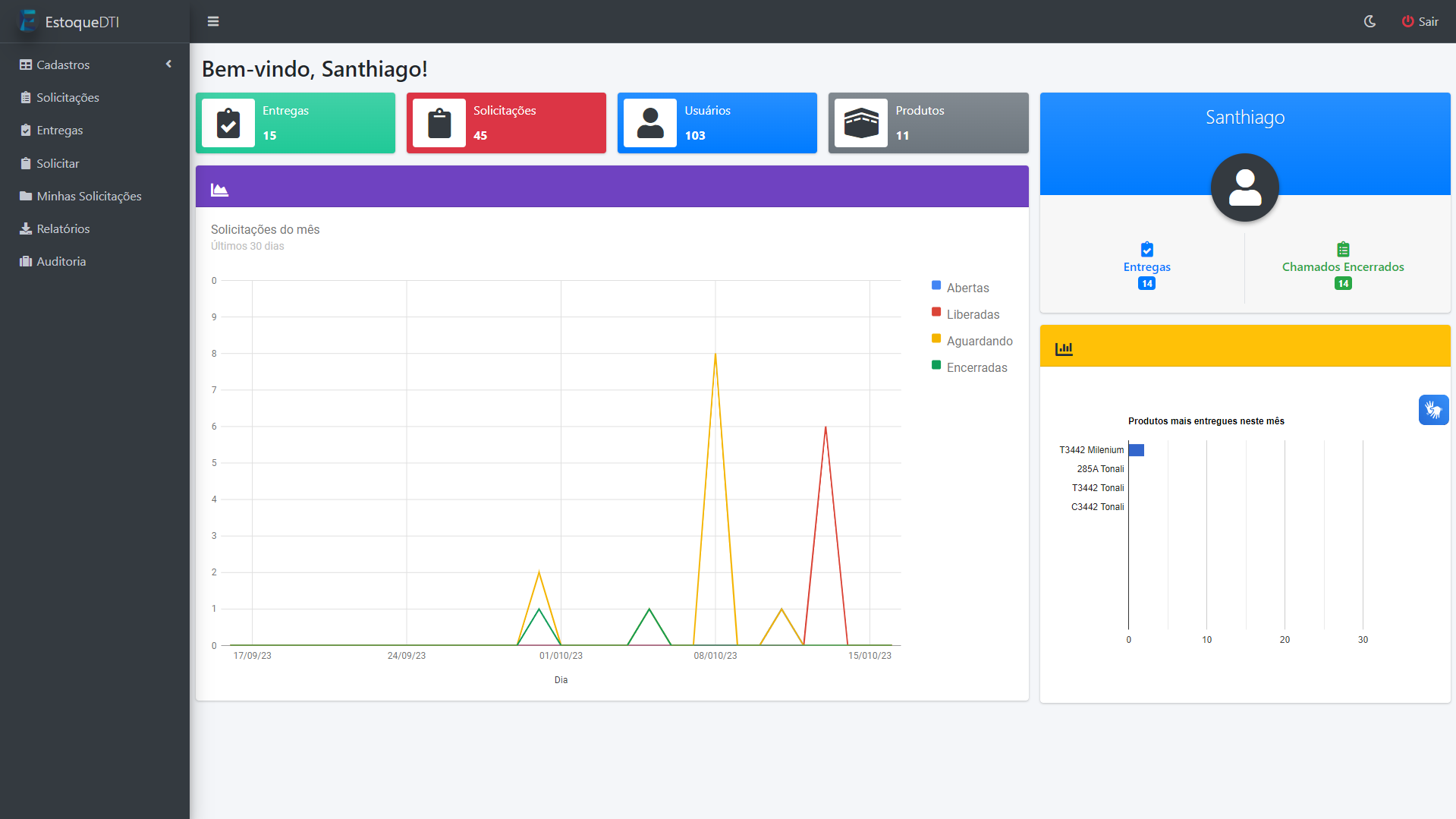Screen dimensions: 1456x819
Task: Click the Chamados Encerrados 14 green badge
Action: tap(1343, 284)
